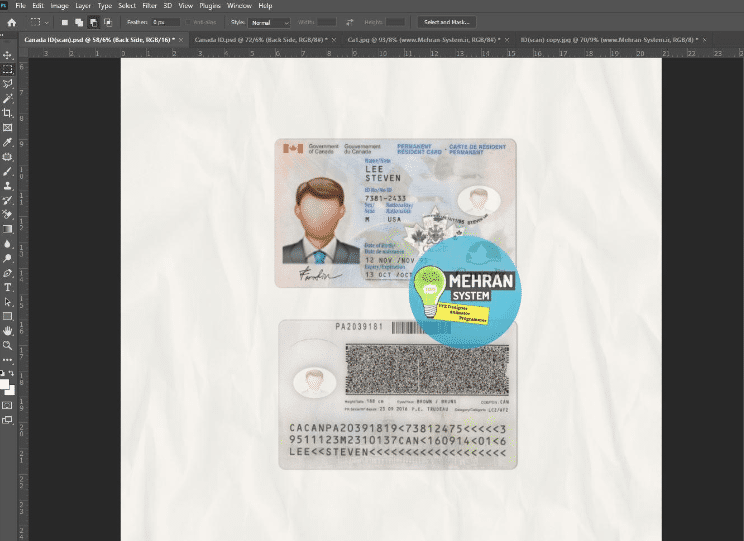Choose the Brush tool
This screenshot has width=744, height=541.
[7, 171]
